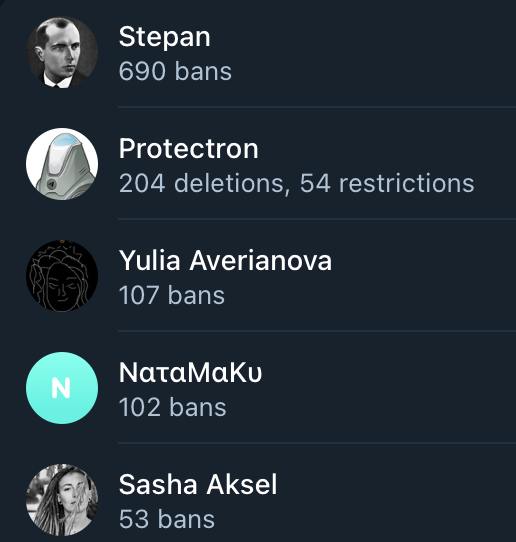Tap the blue visor on the robot icon
The image size is (516, 542).
pyautogui.click(x=65, y=141)
